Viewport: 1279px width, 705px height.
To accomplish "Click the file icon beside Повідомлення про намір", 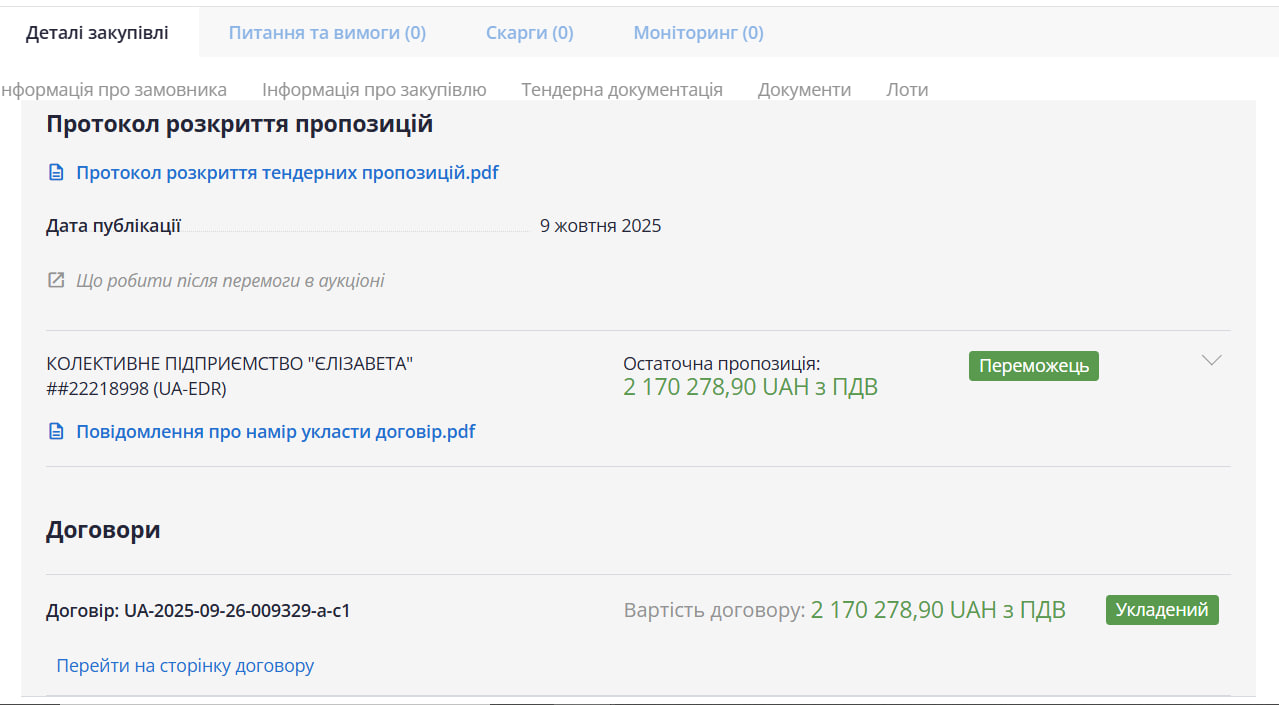I will (x=56, y=432).
